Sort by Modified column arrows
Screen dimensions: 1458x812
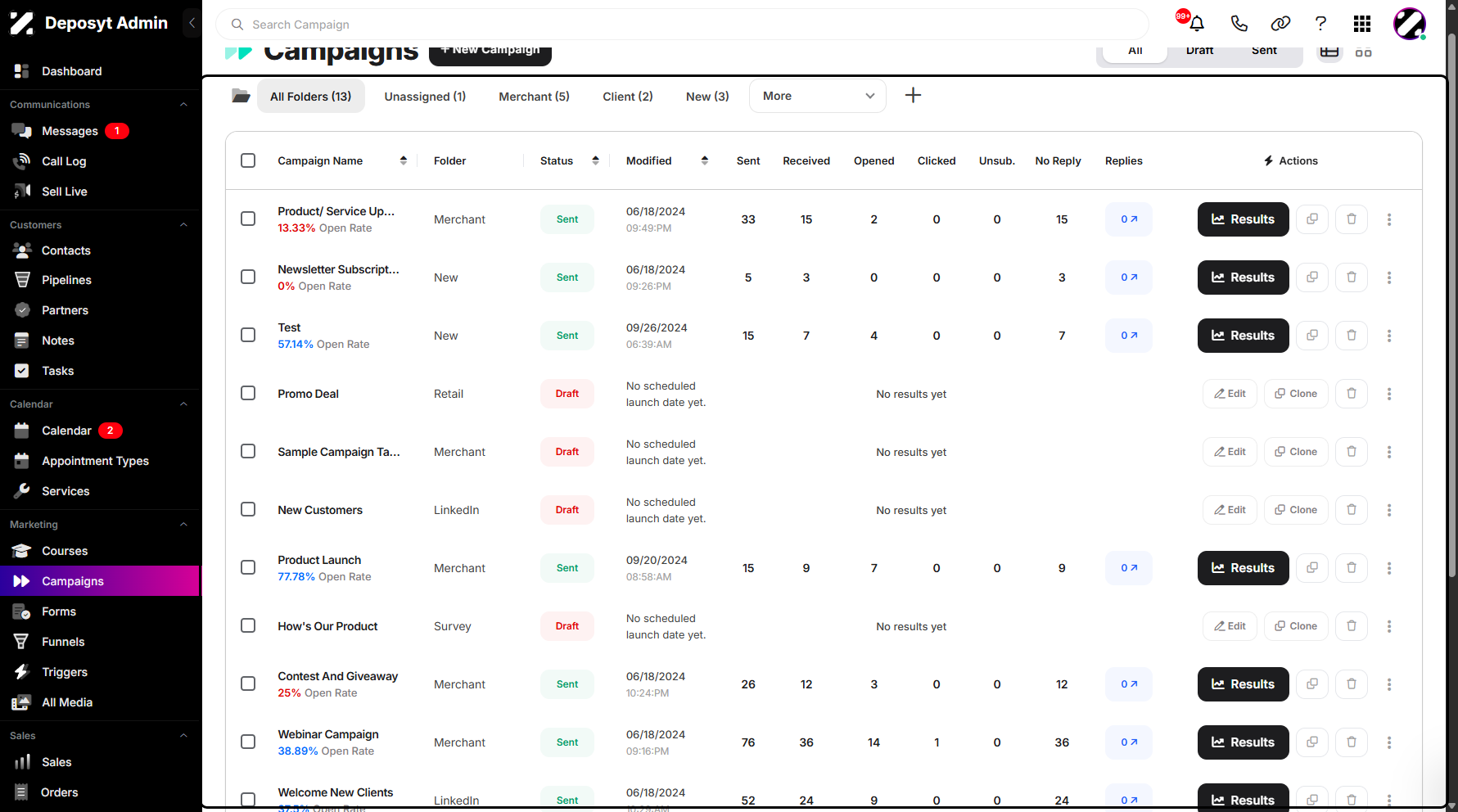(x=704, y=160)
